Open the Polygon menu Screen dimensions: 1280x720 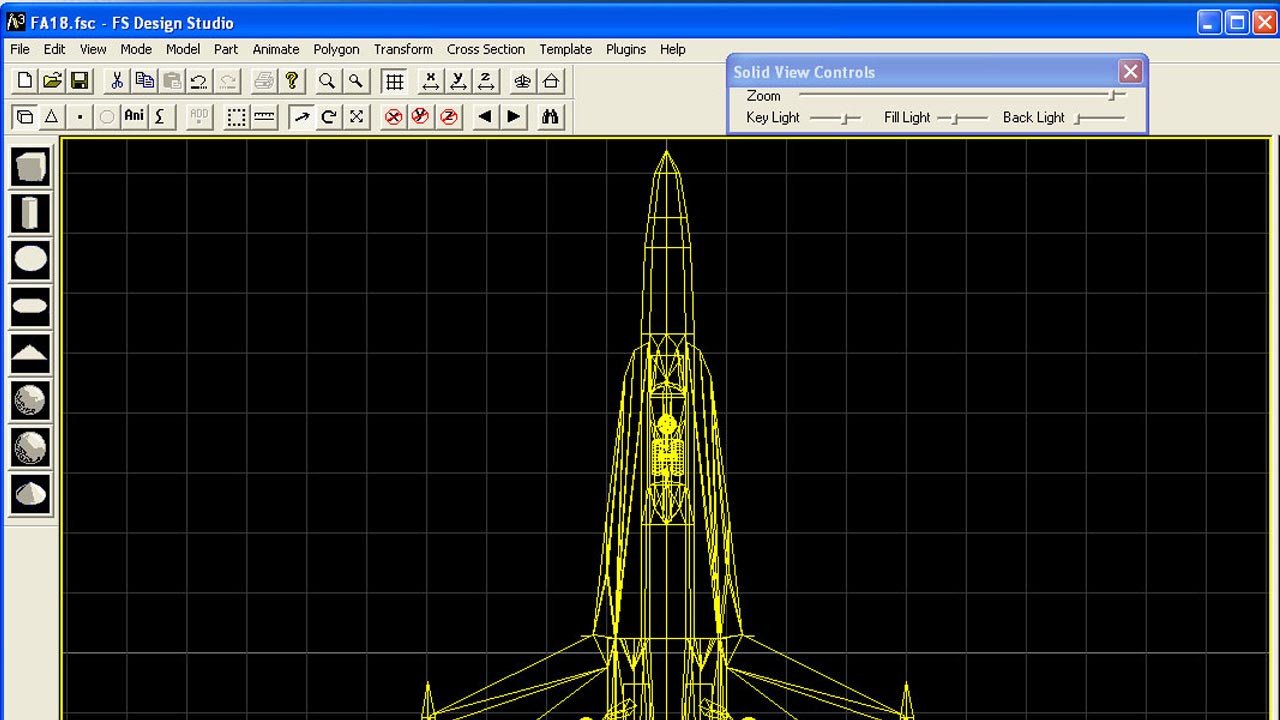coord(336,49)
